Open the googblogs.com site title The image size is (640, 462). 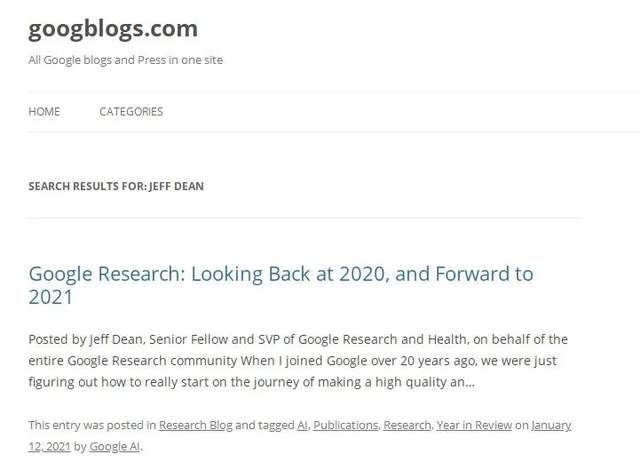(x=113, y=29)
